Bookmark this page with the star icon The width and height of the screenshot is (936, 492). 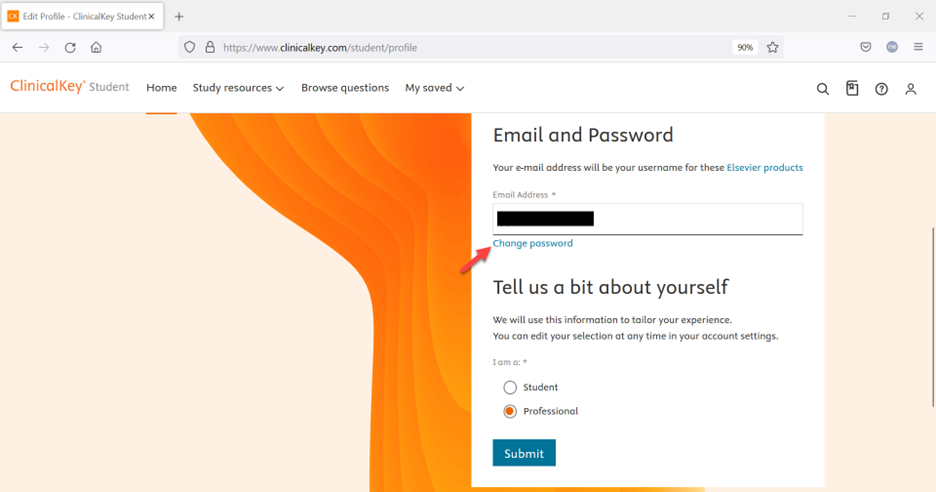click(x=773, y=47)
